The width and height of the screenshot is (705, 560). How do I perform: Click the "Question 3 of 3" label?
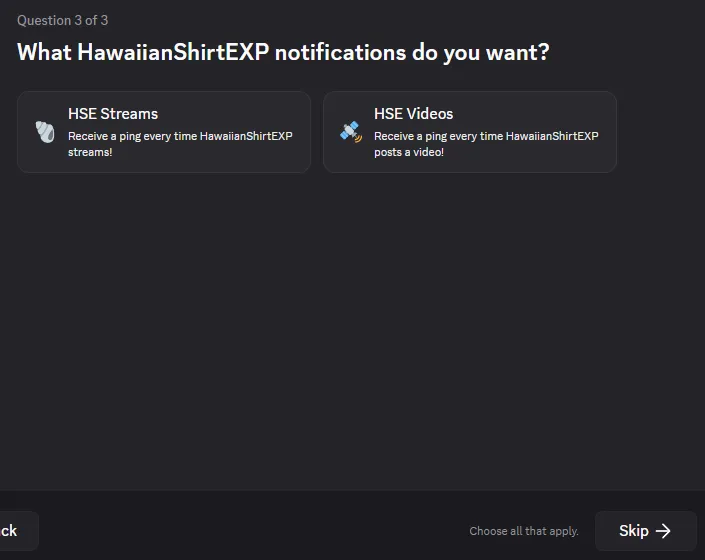tap(62, 20)
